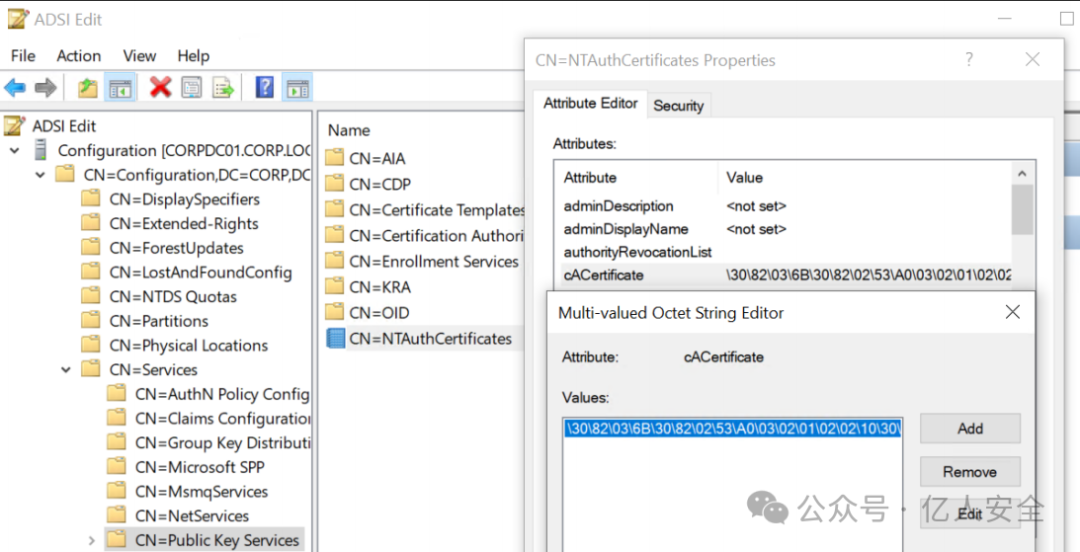
Task: Click the CN=CDP folder icon
Action: (335, 183)
